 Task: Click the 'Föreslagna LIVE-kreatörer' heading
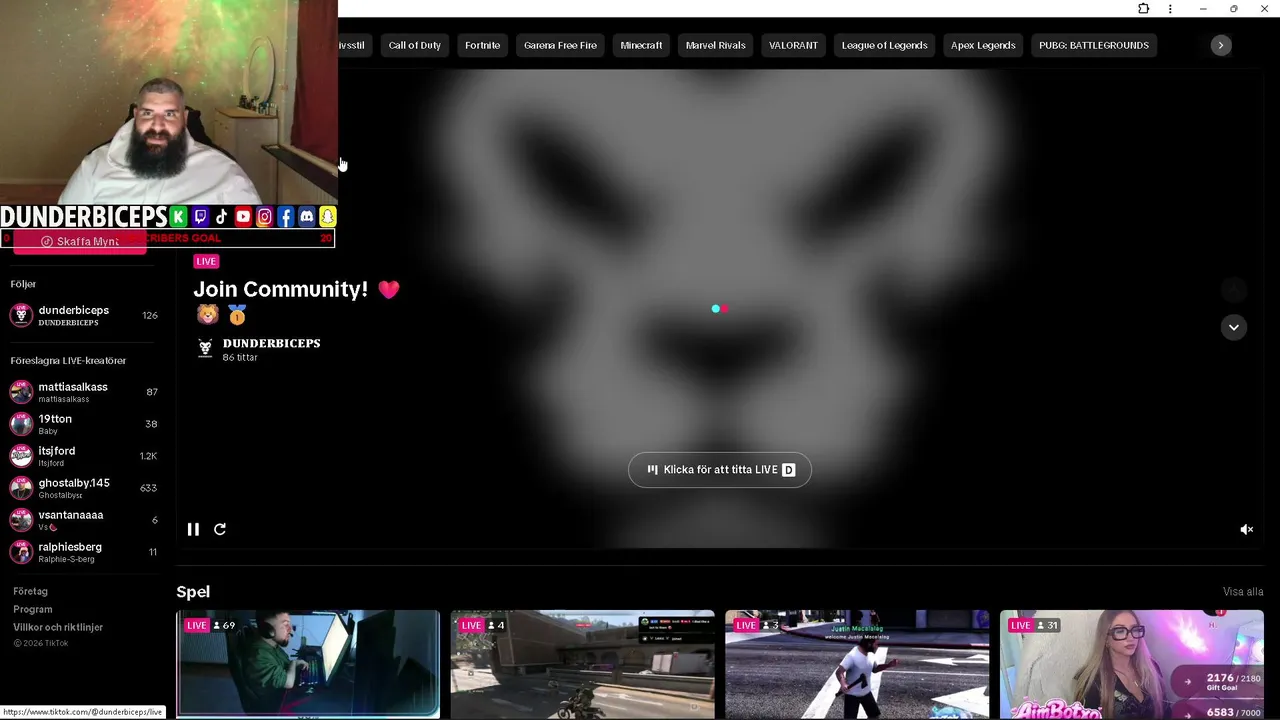coord(68,360)
